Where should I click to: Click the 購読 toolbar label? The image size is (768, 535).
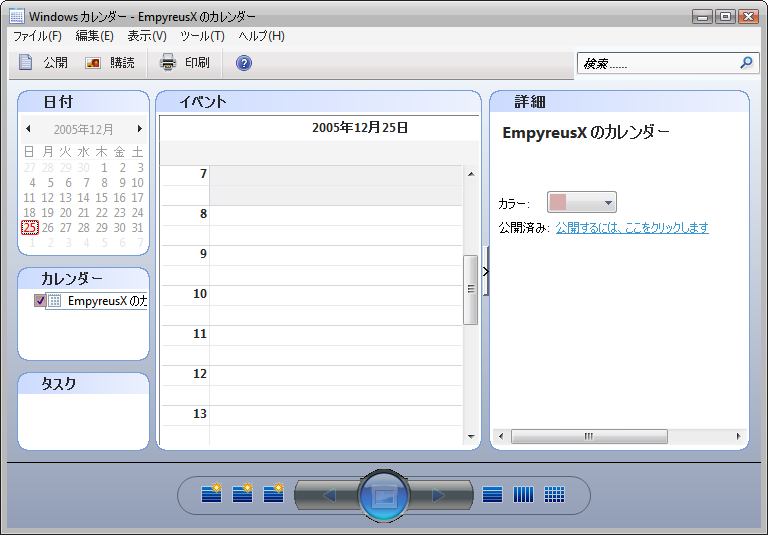122,63
